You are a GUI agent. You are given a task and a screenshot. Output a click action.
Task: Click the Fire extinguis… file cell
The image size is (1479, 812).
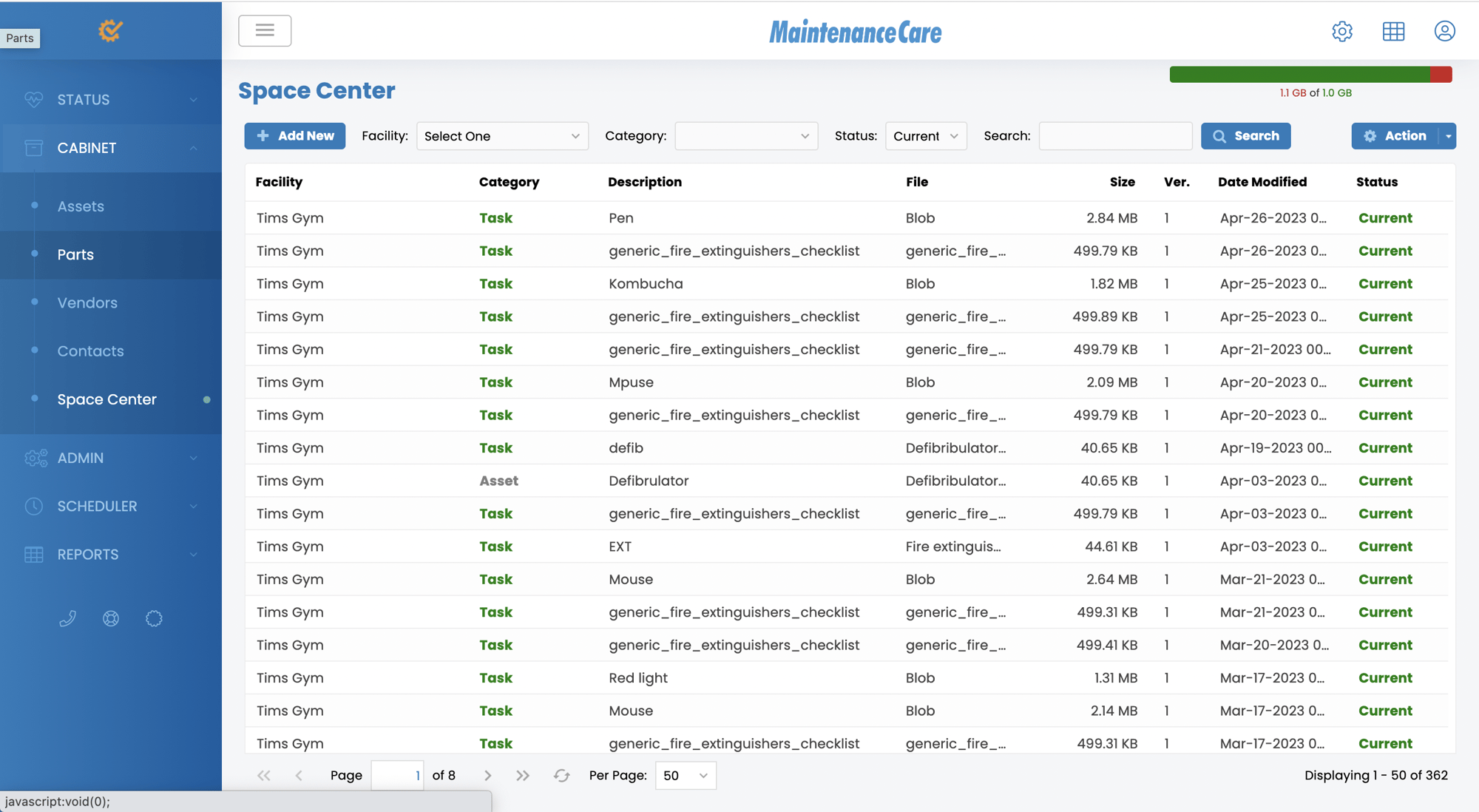pos(953,547)
